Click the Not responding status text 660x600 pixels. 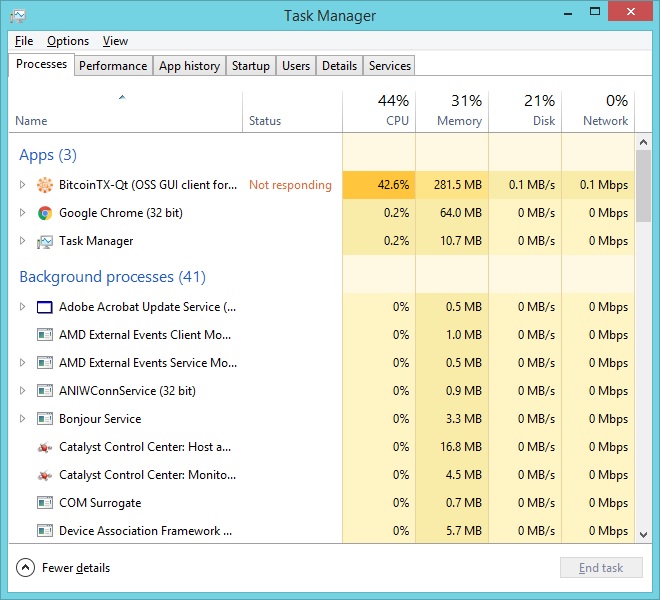tap(290, 185)
